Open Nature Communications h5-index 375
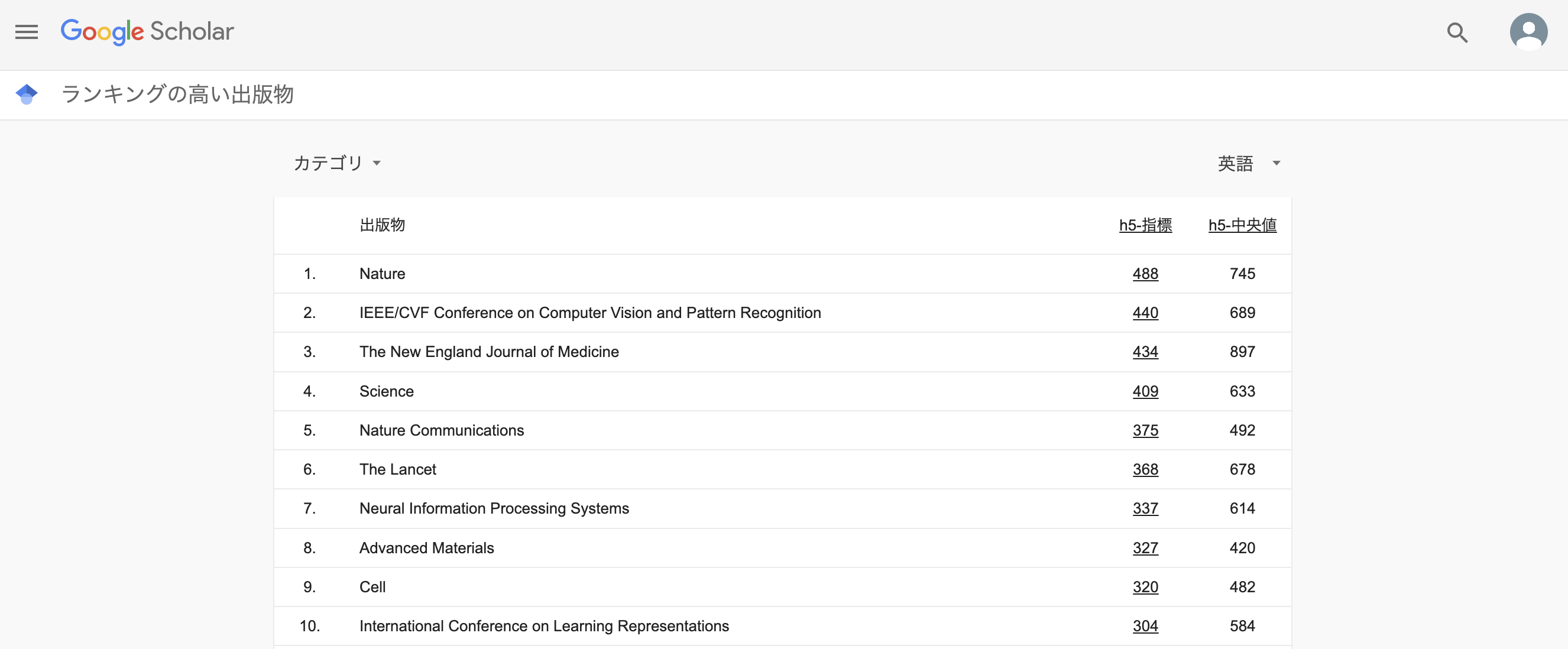 point(1145,430)
